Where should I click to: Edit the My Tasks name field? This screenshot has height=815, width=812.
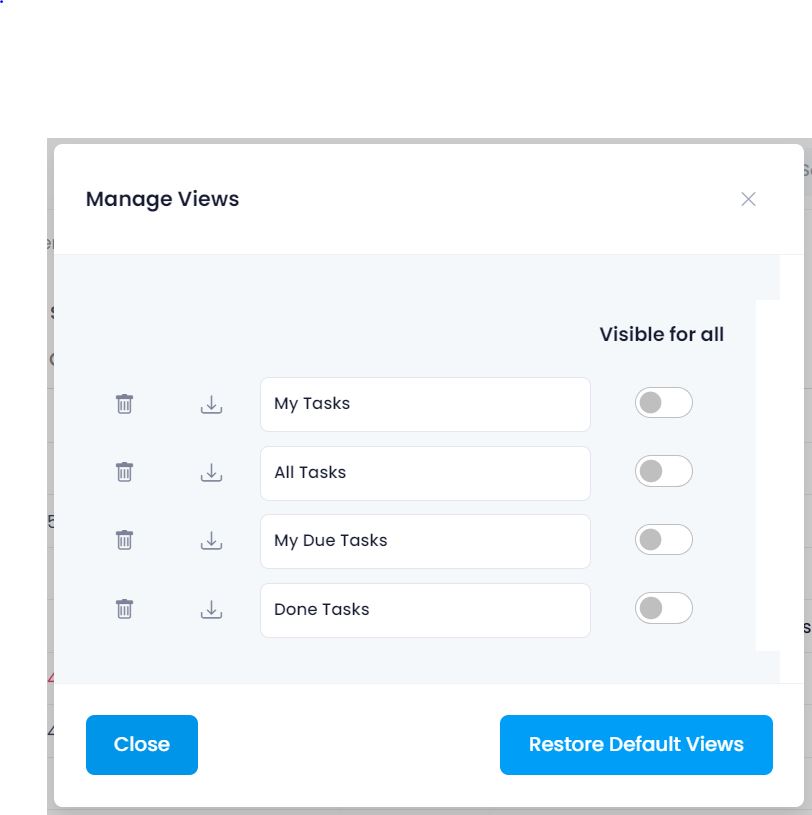pyautogui.click(x=425, y=404)
